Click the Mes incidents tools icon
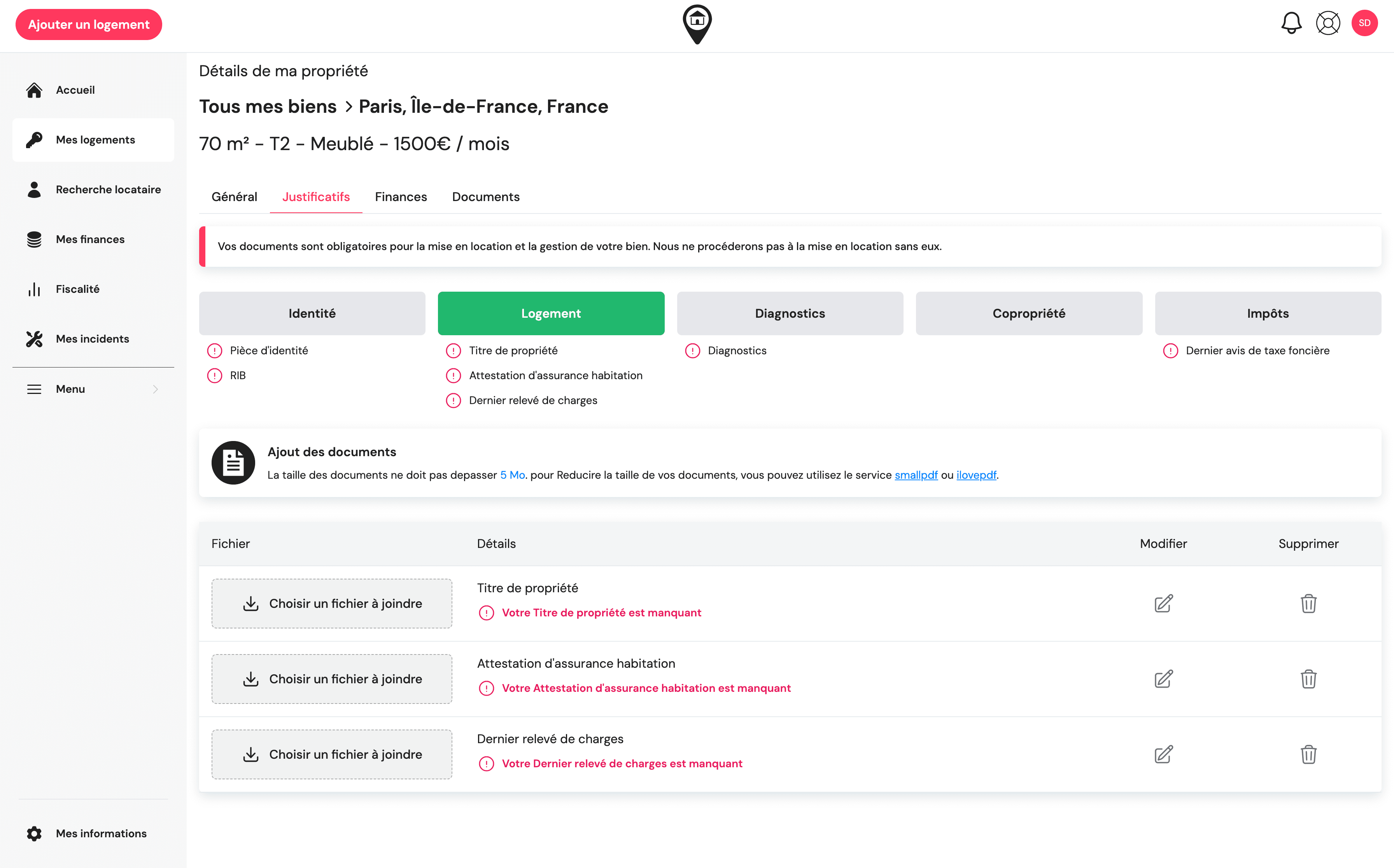 34,339
